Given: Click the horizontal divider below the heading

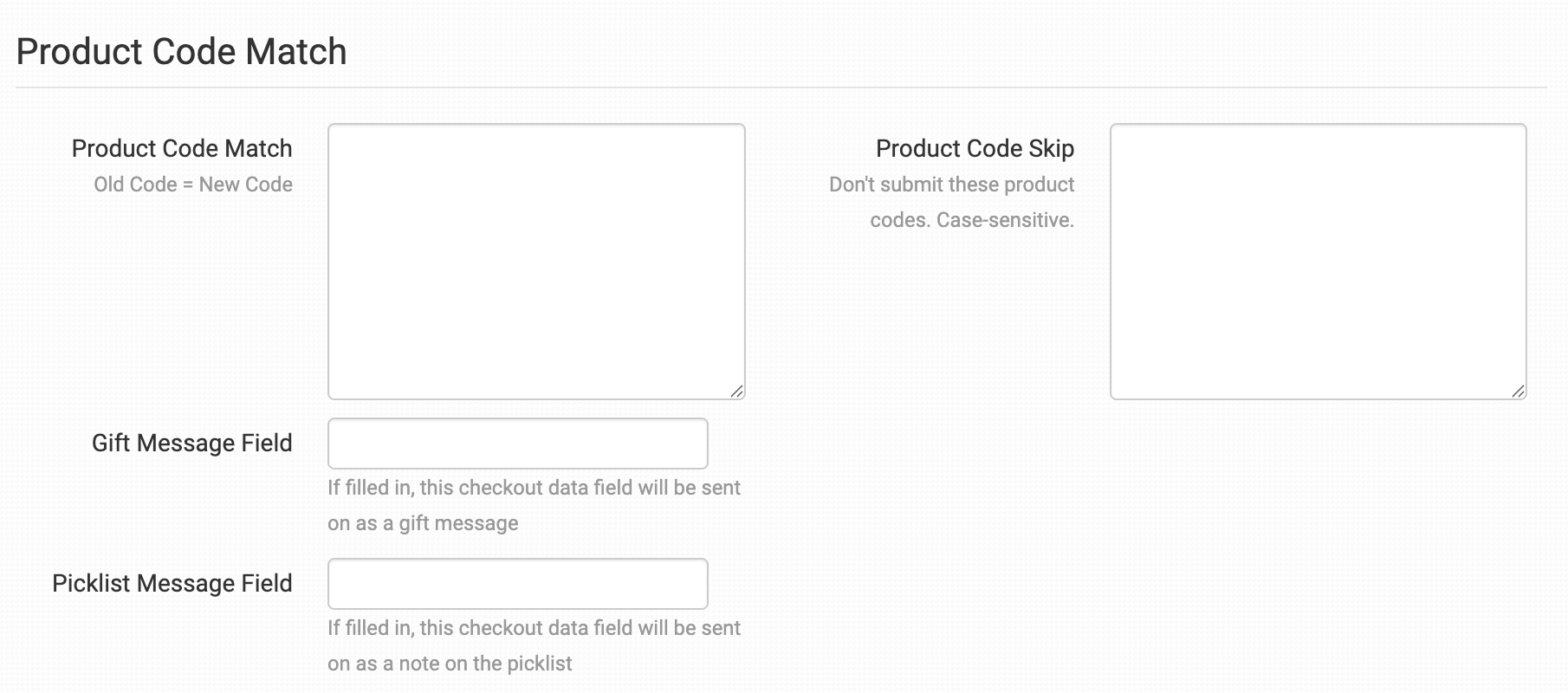Looking at the screenshot, I should pyautogui.click(x=780, y=87).
